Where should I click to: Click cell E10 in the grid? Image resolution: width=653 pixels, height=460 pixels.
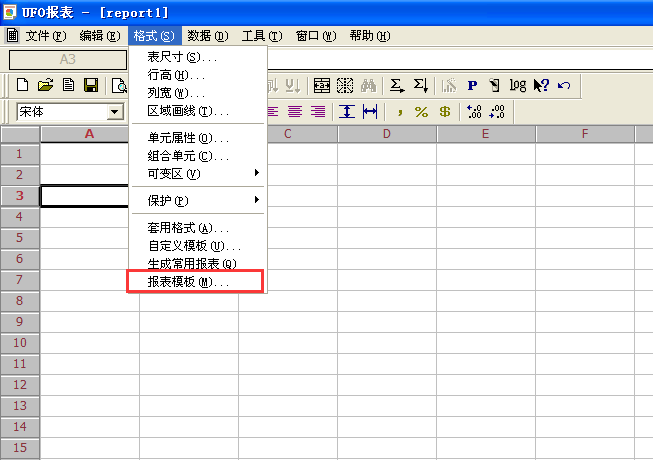(486, 343)
